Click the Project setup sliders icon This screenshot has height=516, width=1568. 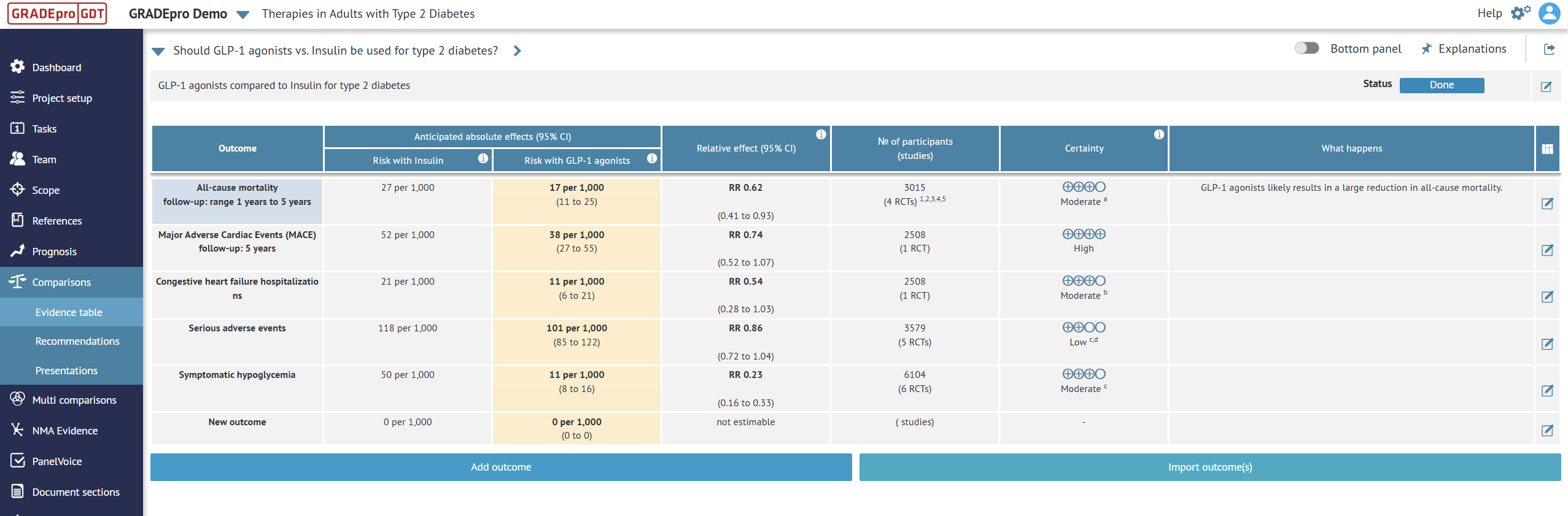coord(18,97)
